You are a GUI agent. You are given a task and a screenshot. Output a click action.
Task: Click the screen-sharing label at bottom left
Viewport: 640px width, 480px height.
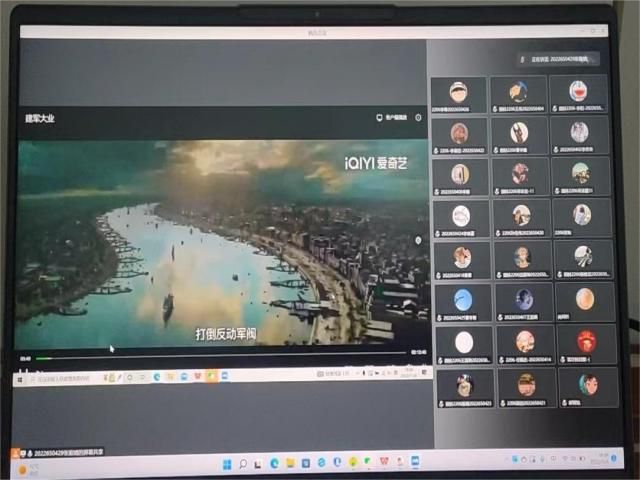pos(58,452)
